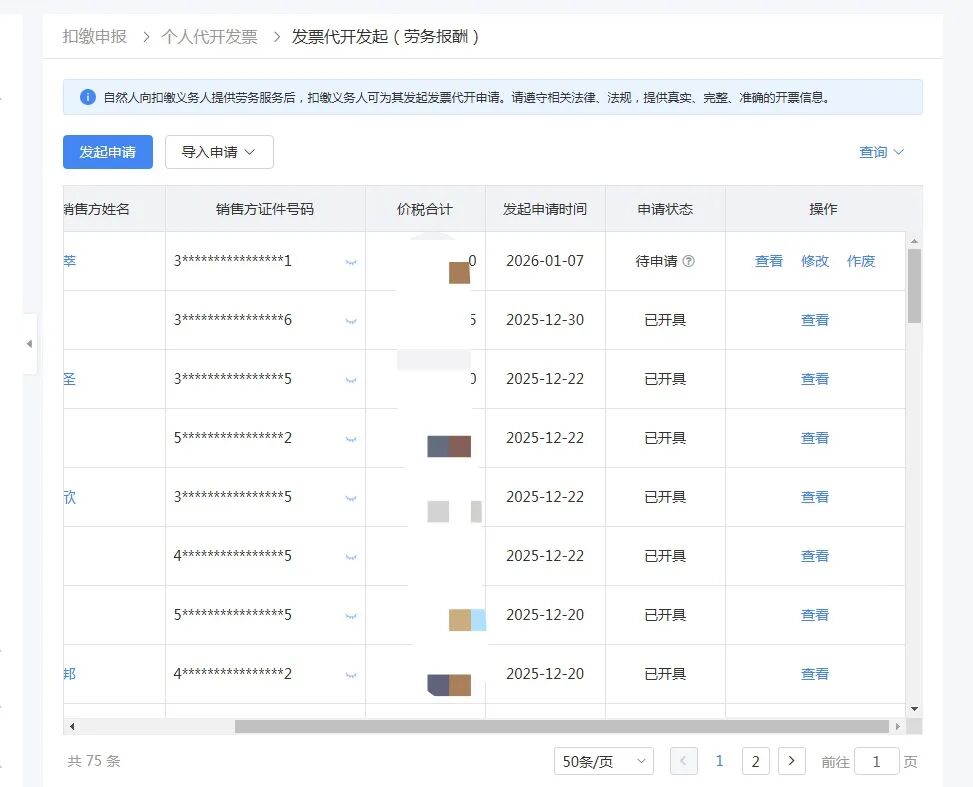Click the horizontal scrollbar's left arrow
973x787 pixels.
click(x=72, y=727)
